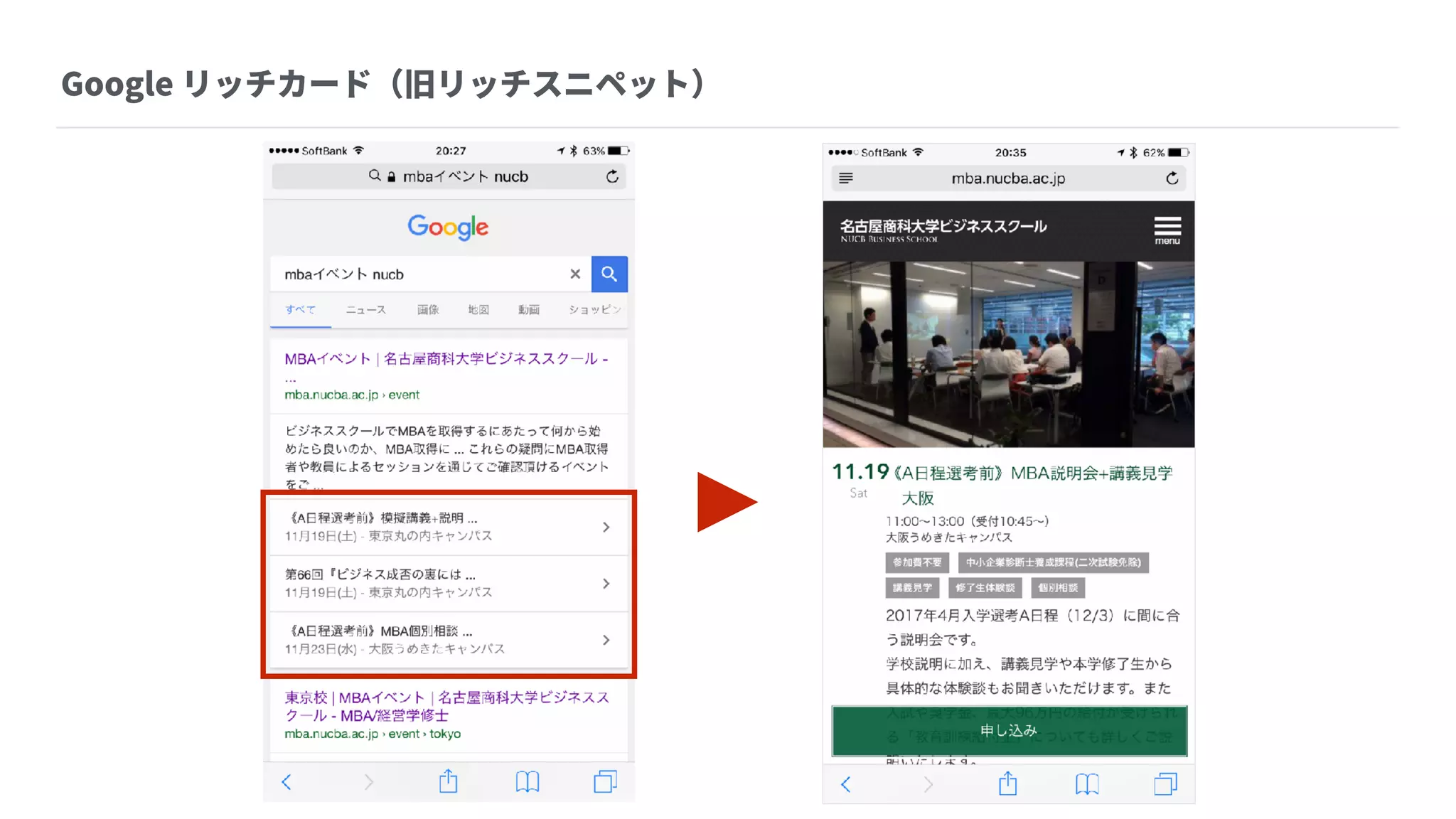
Task: Go forward in left phone Safari toolbar
Action: coord(368,782)
